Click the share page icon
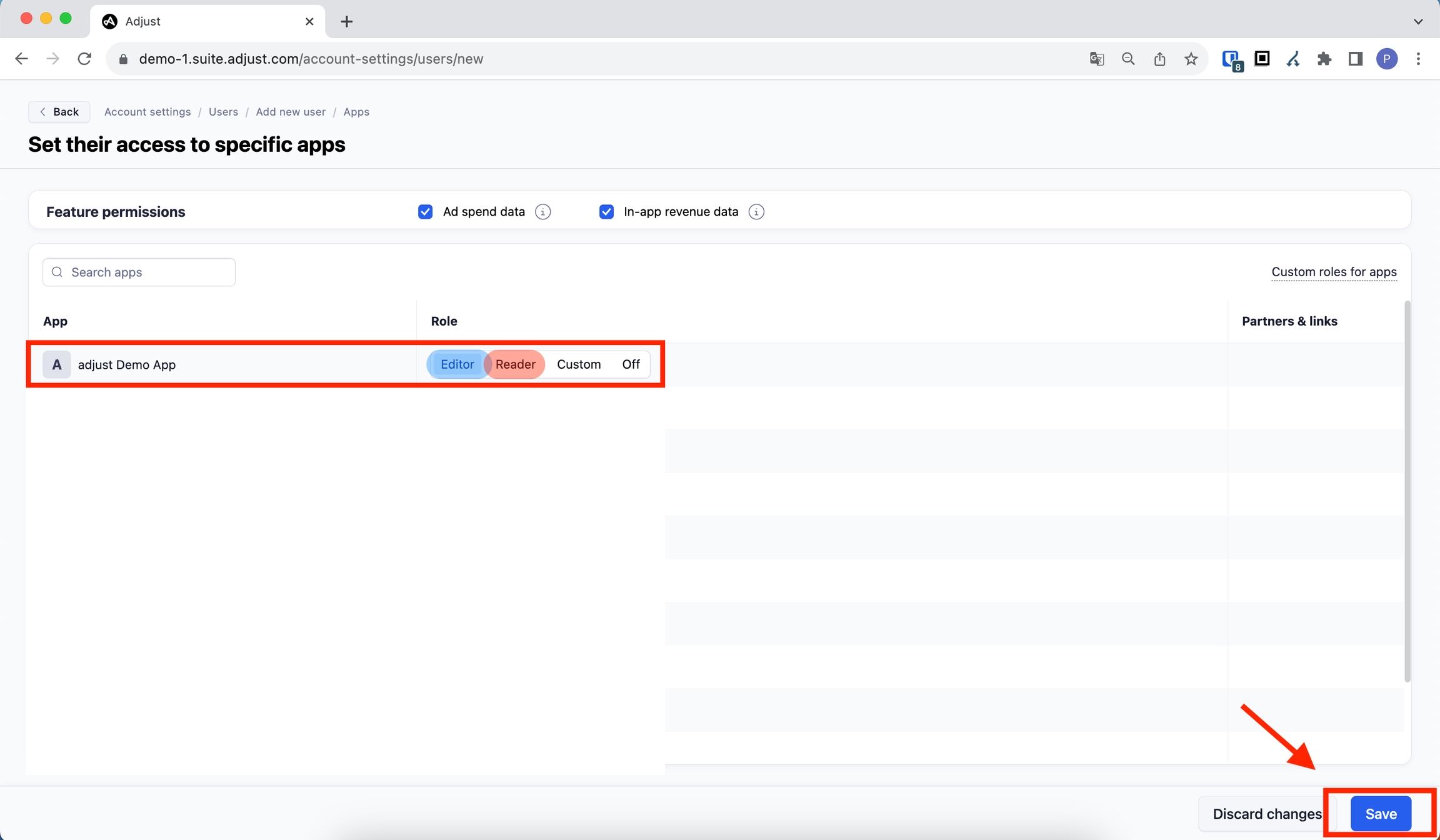 pos(1159,59)
